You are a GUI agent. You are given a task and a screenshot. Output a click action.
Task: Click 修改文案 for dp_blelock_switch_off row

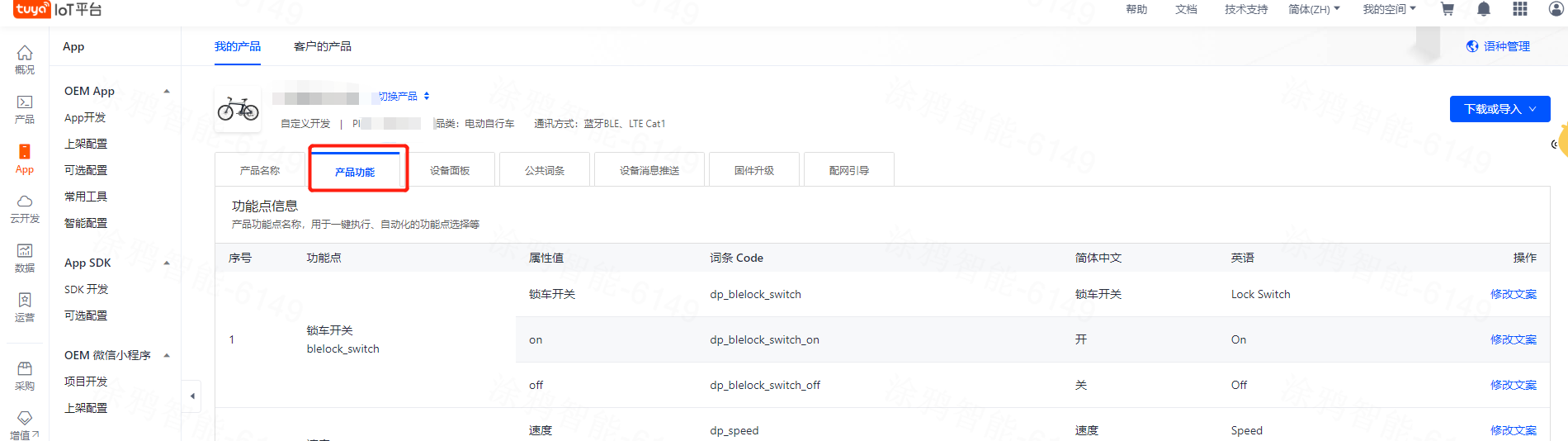1514,385
